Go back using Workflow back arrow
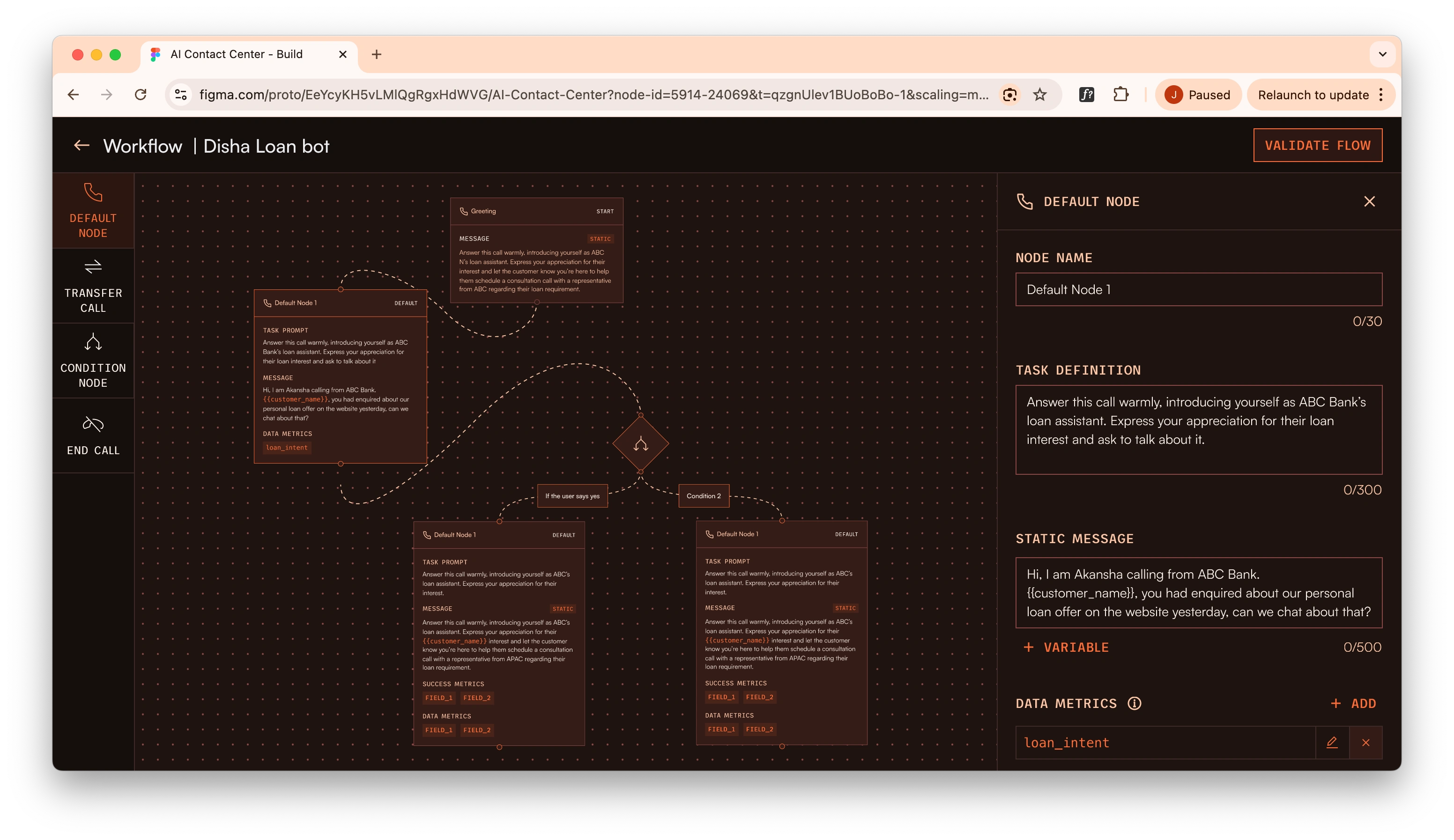Screen dimensions: 1454x840 82,145
